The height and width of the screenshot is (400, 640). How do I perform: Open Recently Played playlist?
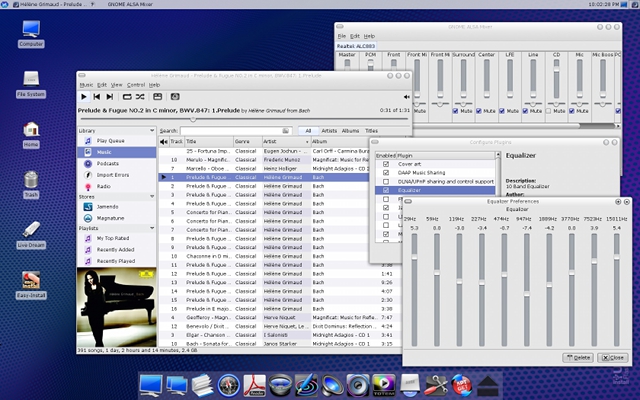click(117, 261)
